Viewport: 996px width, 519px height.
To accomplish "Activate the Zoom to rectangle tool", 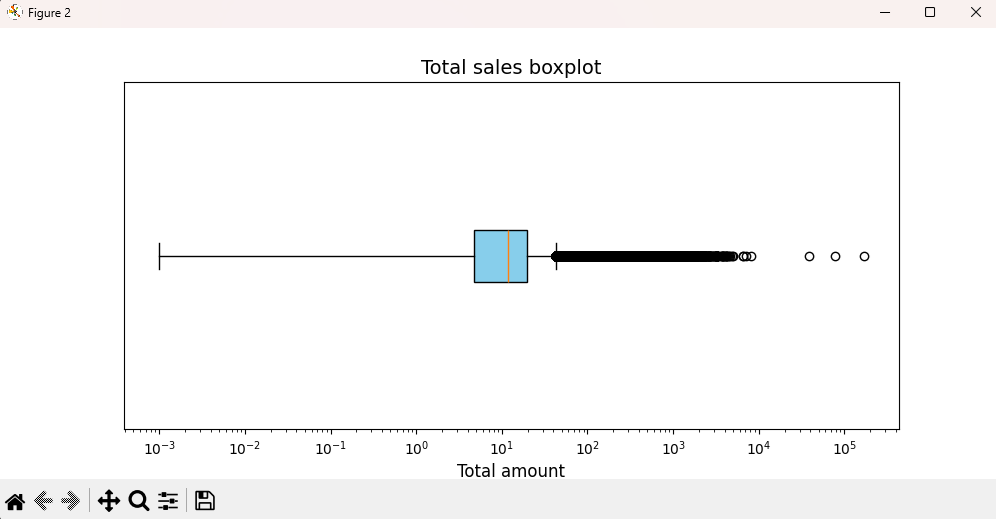I will [x=138, y=501].
